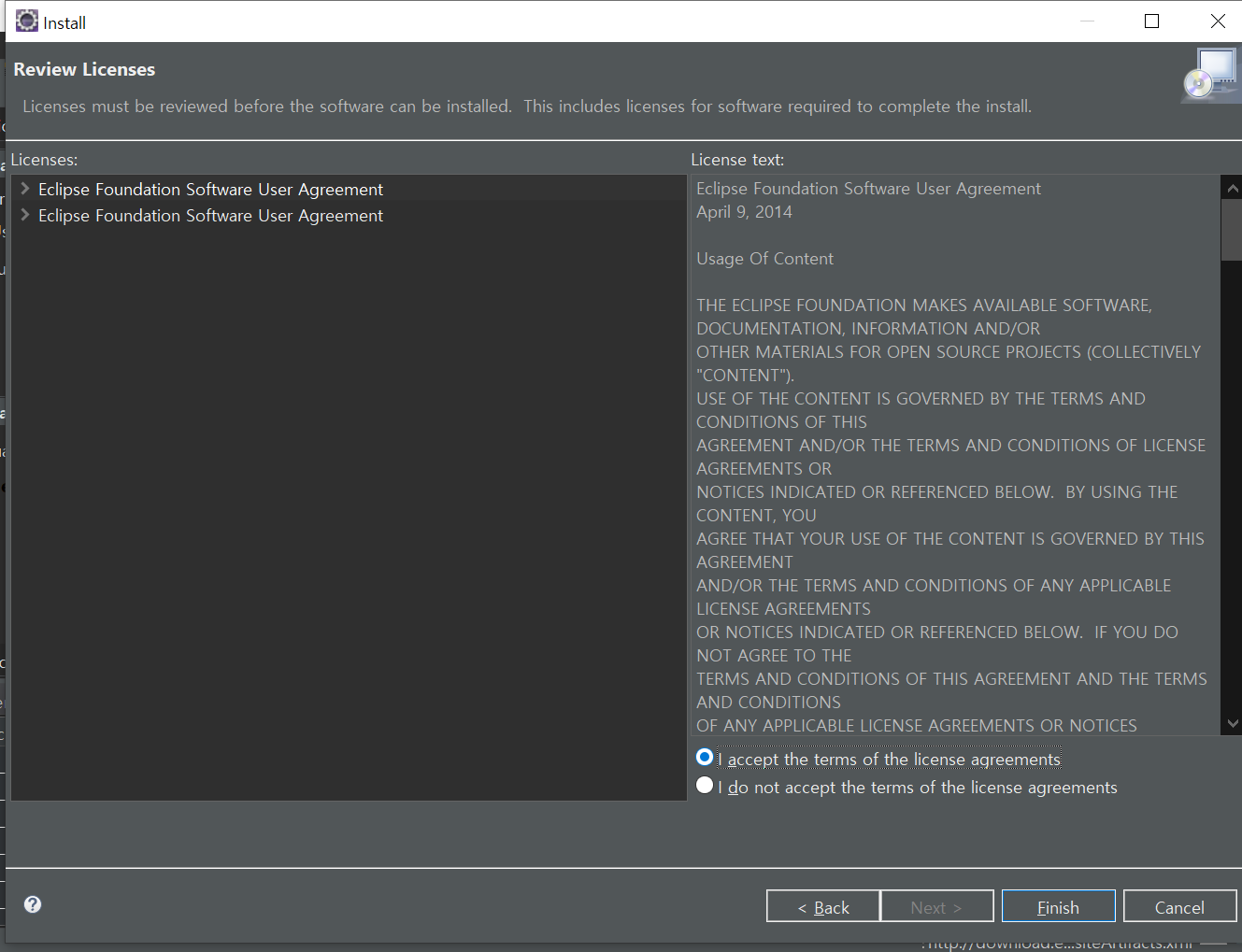The width and height of the screenshot is (1242, 952).
Task: Click the license text scrollbar up arrow
Action: coord(1232,188)
